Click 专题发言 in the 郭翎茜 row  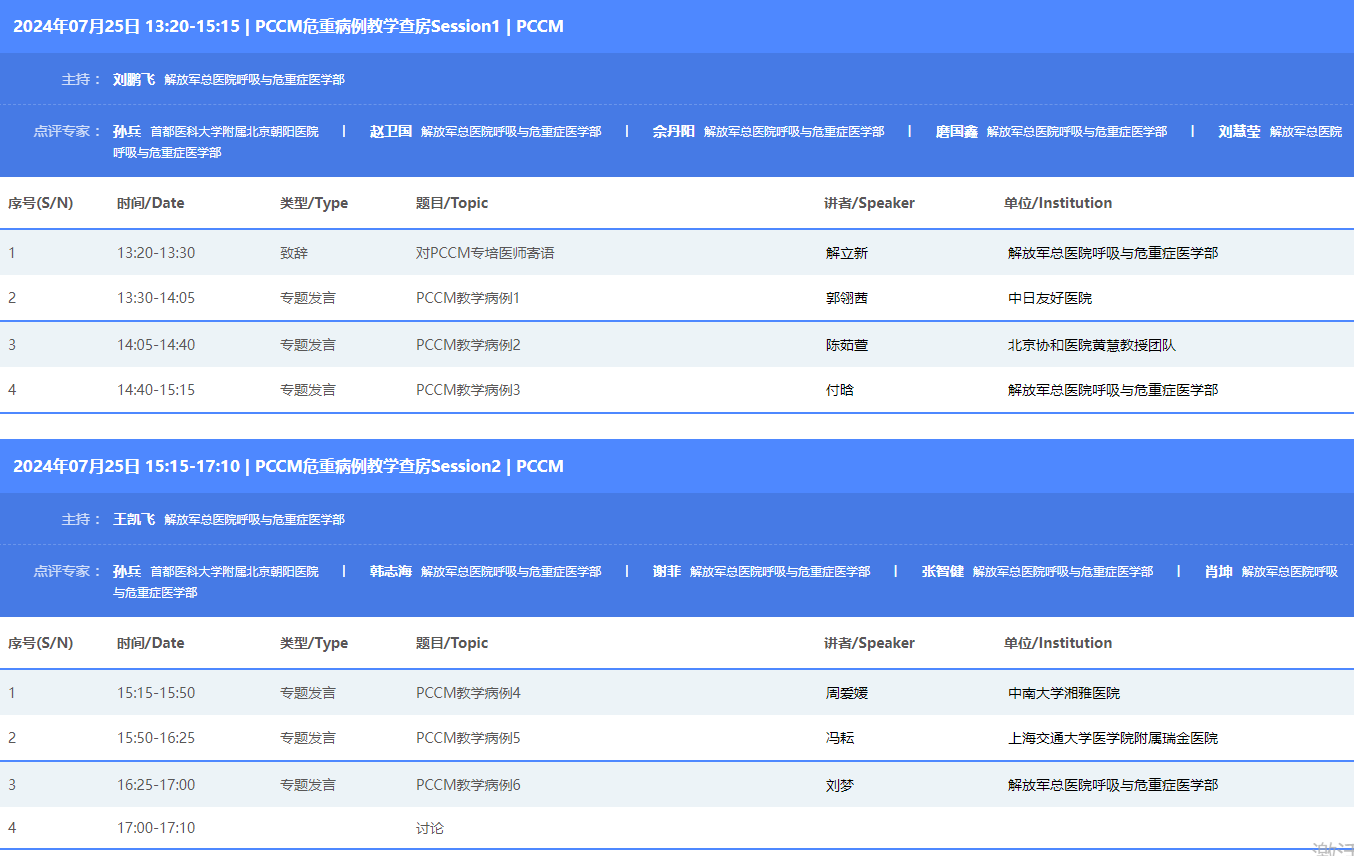(308, 298)
